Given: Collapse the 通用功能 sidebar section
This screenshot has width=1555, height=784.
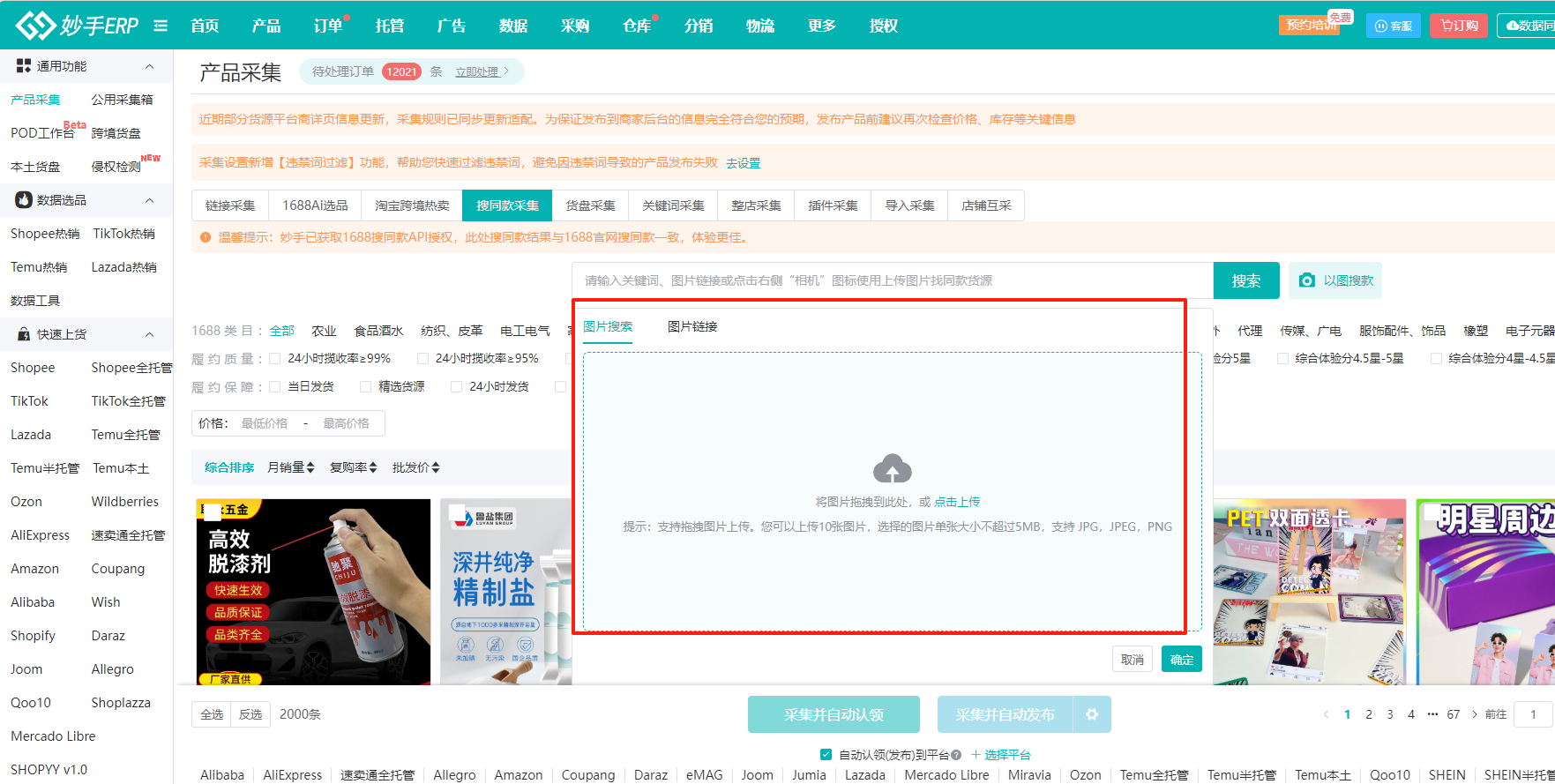Looking at the screenshot, I should click(149, 66).
